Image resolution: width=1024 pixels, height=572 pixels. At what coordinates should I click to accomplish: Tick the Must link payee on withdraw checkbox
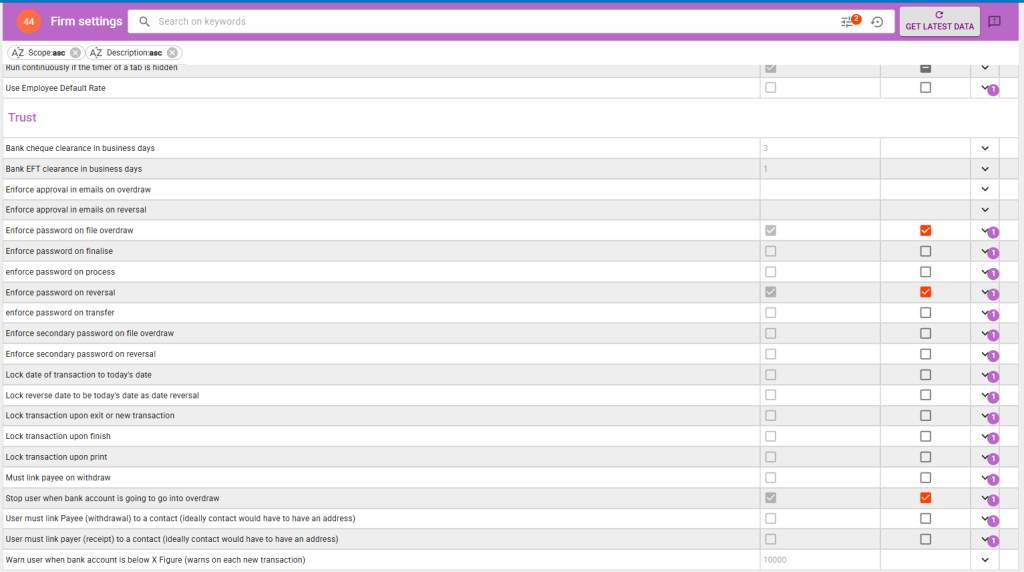925,477
